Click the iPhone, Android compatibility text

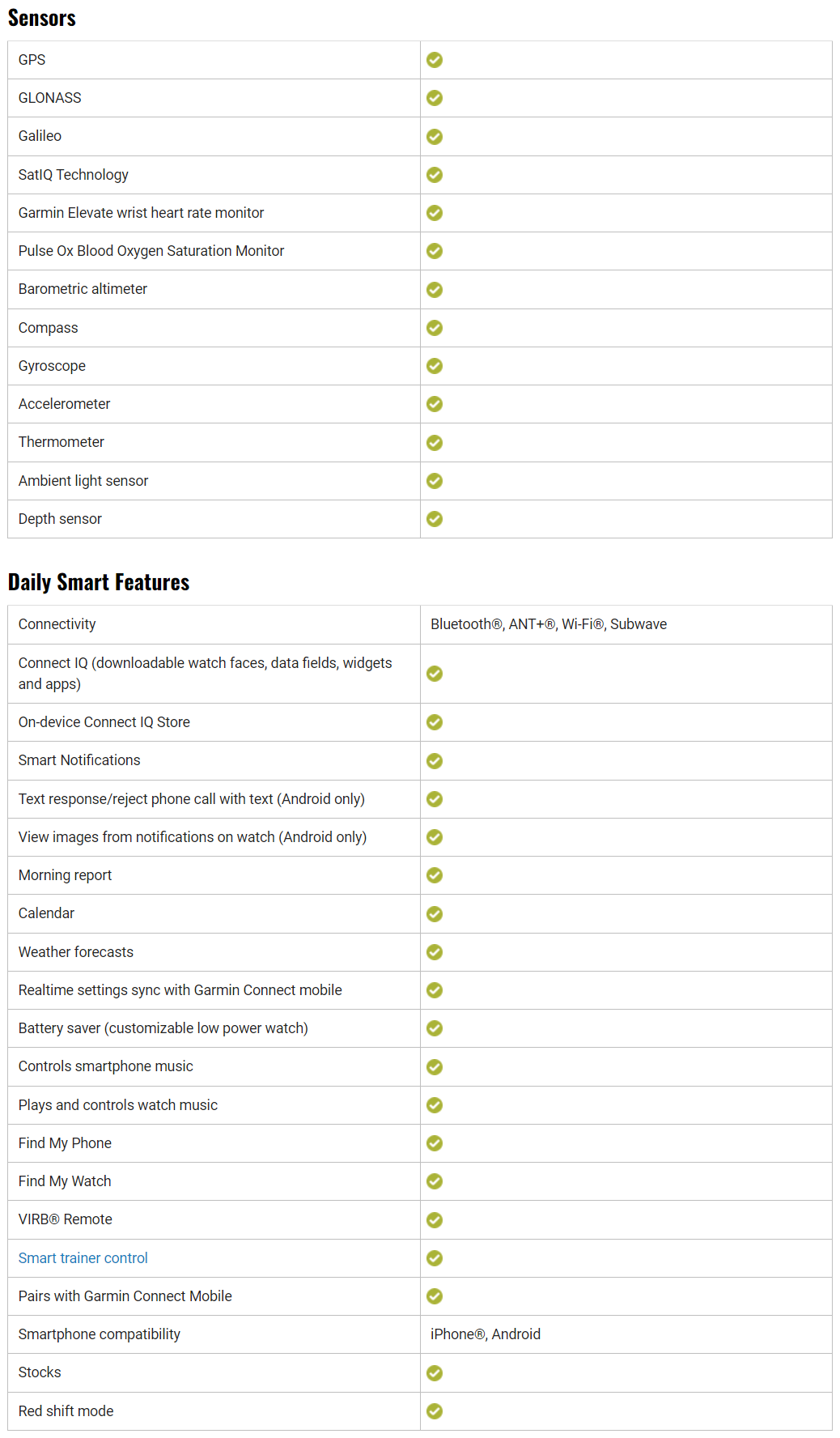pyautogui.click(x=486, y=1334)
